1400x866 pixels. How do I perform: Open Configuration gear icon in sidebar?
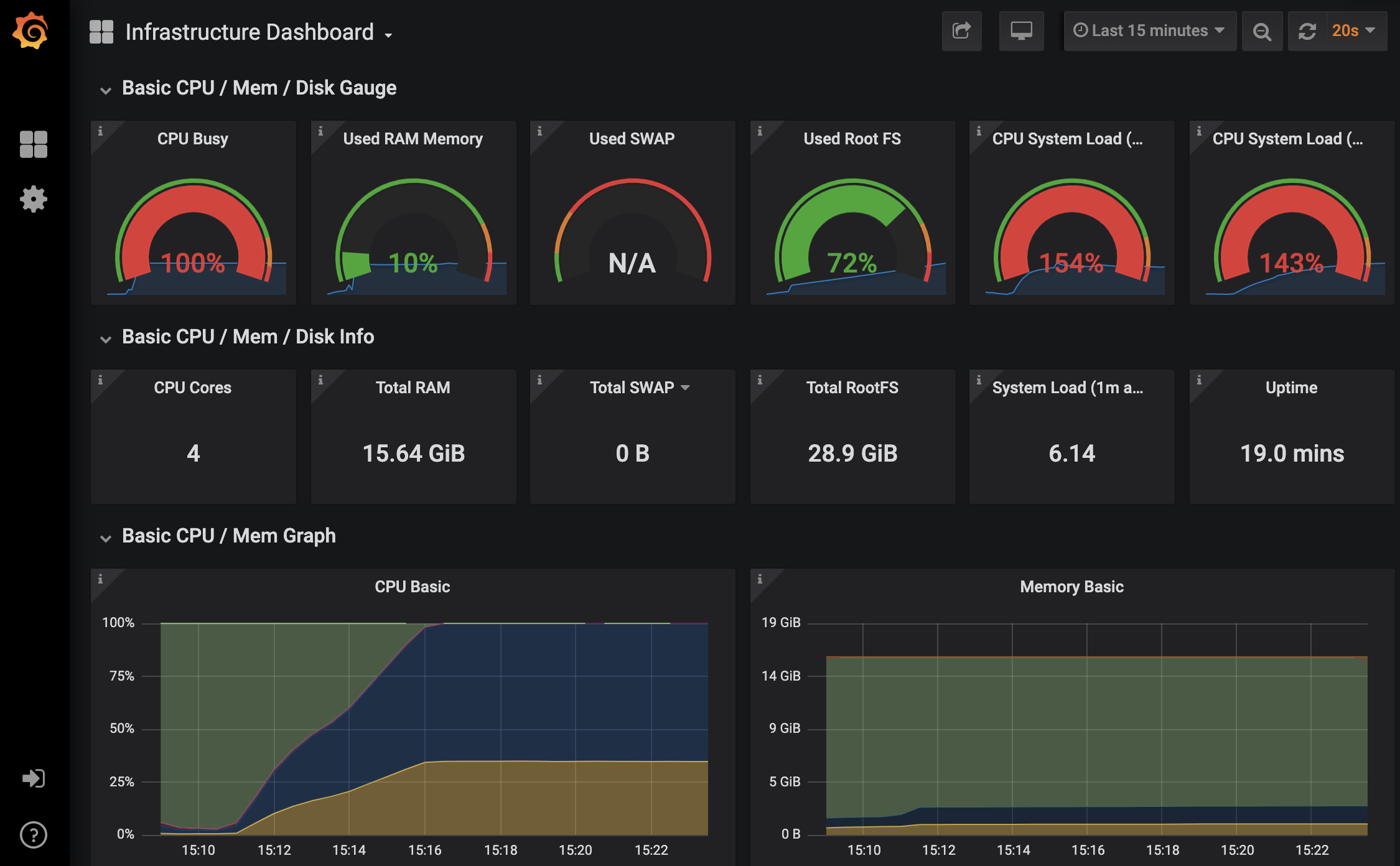[34, 199]
